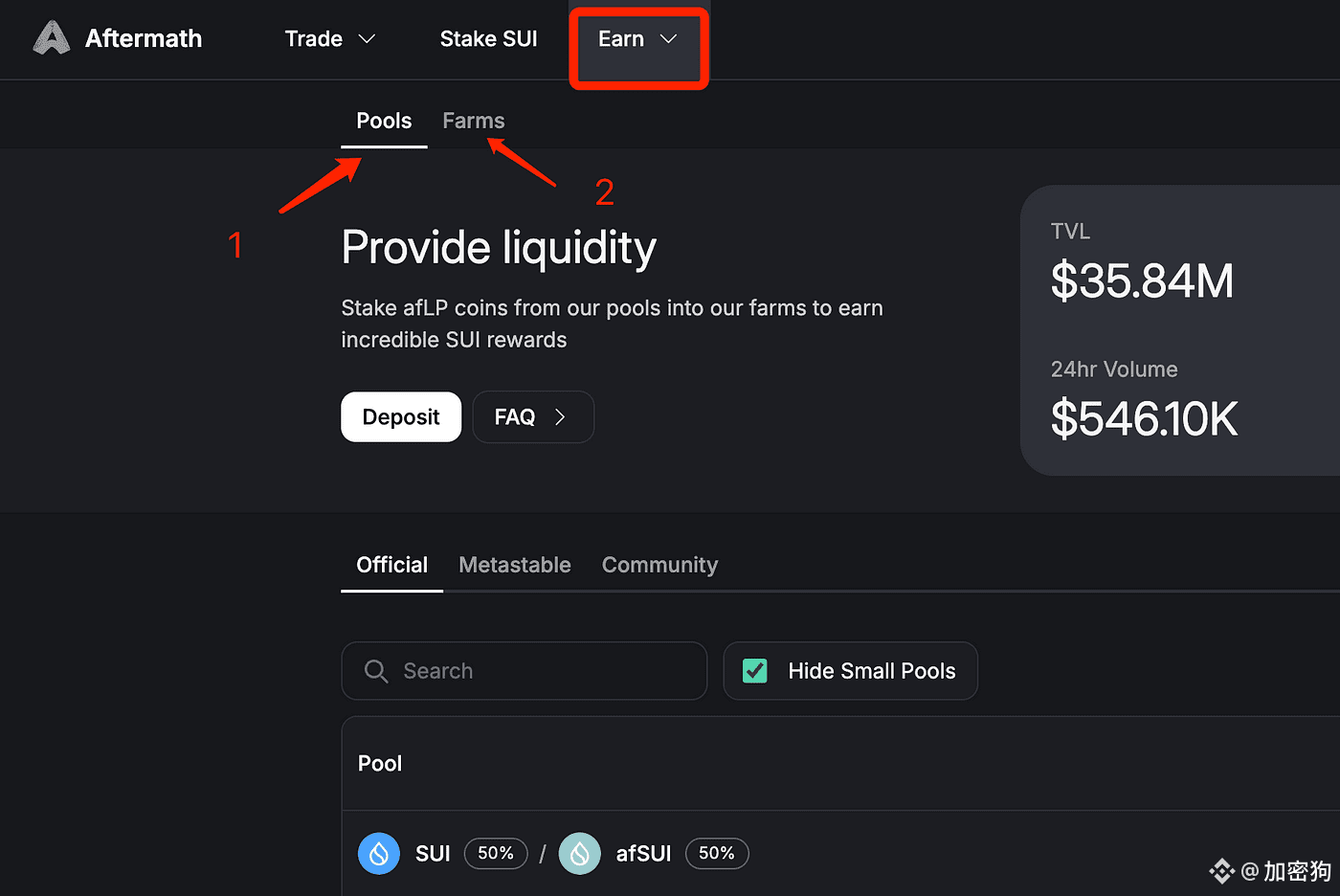Open the Earn dropdown chevron
This screenshot has height=896, width=1340.
(668, 39)
